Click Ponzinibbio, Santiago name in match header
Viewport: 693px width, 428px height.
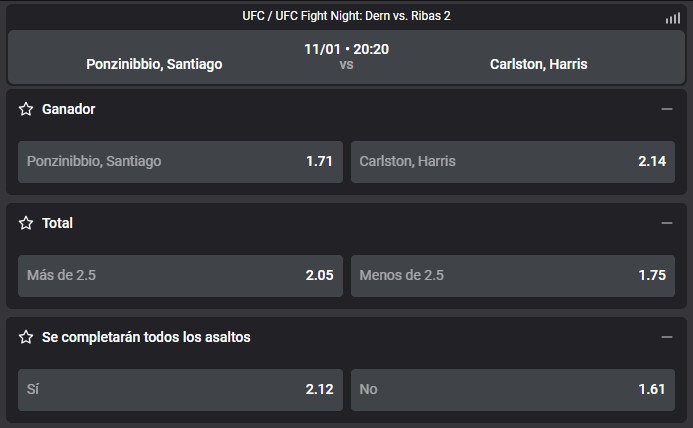(x=154, y=65)
